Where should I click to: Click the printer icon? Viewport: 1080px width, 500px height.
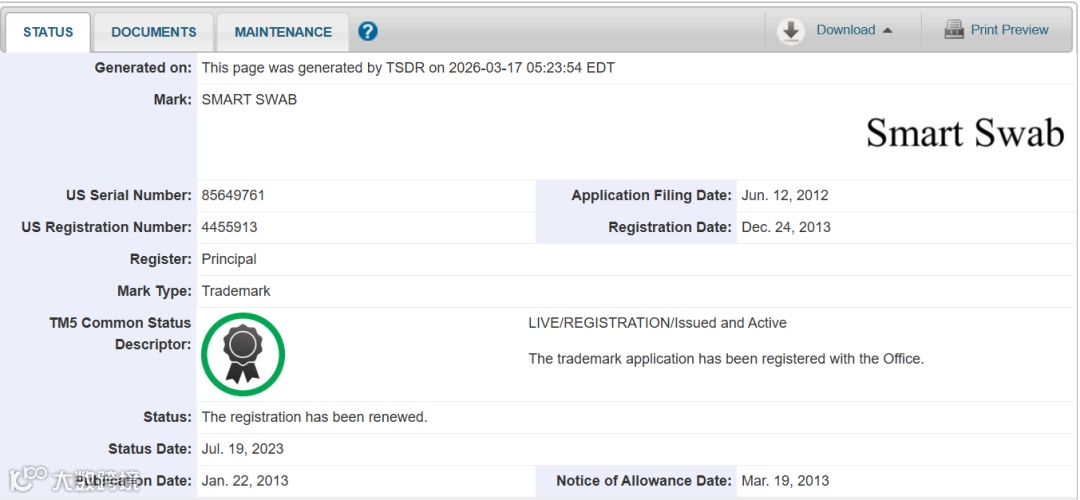[954, 30]
